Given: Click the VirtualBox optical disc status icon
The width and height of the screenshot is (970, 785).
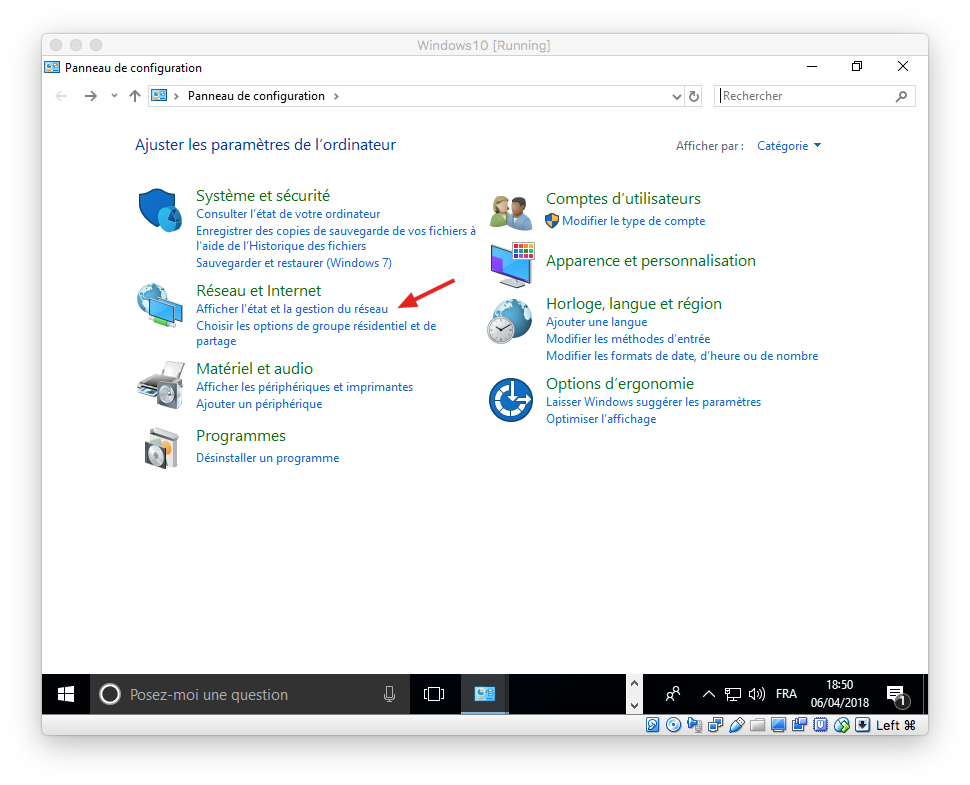Looking at the screenshot, I should (x=674, y=725).
